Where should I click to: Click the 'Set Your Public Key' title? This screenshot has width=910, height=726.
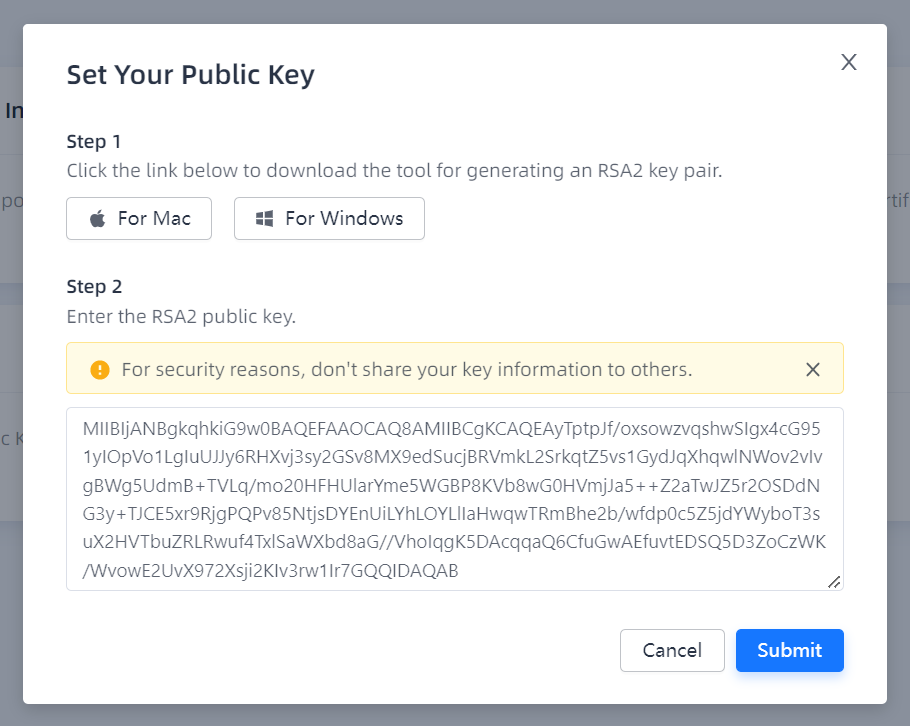(x=190, y=75)
